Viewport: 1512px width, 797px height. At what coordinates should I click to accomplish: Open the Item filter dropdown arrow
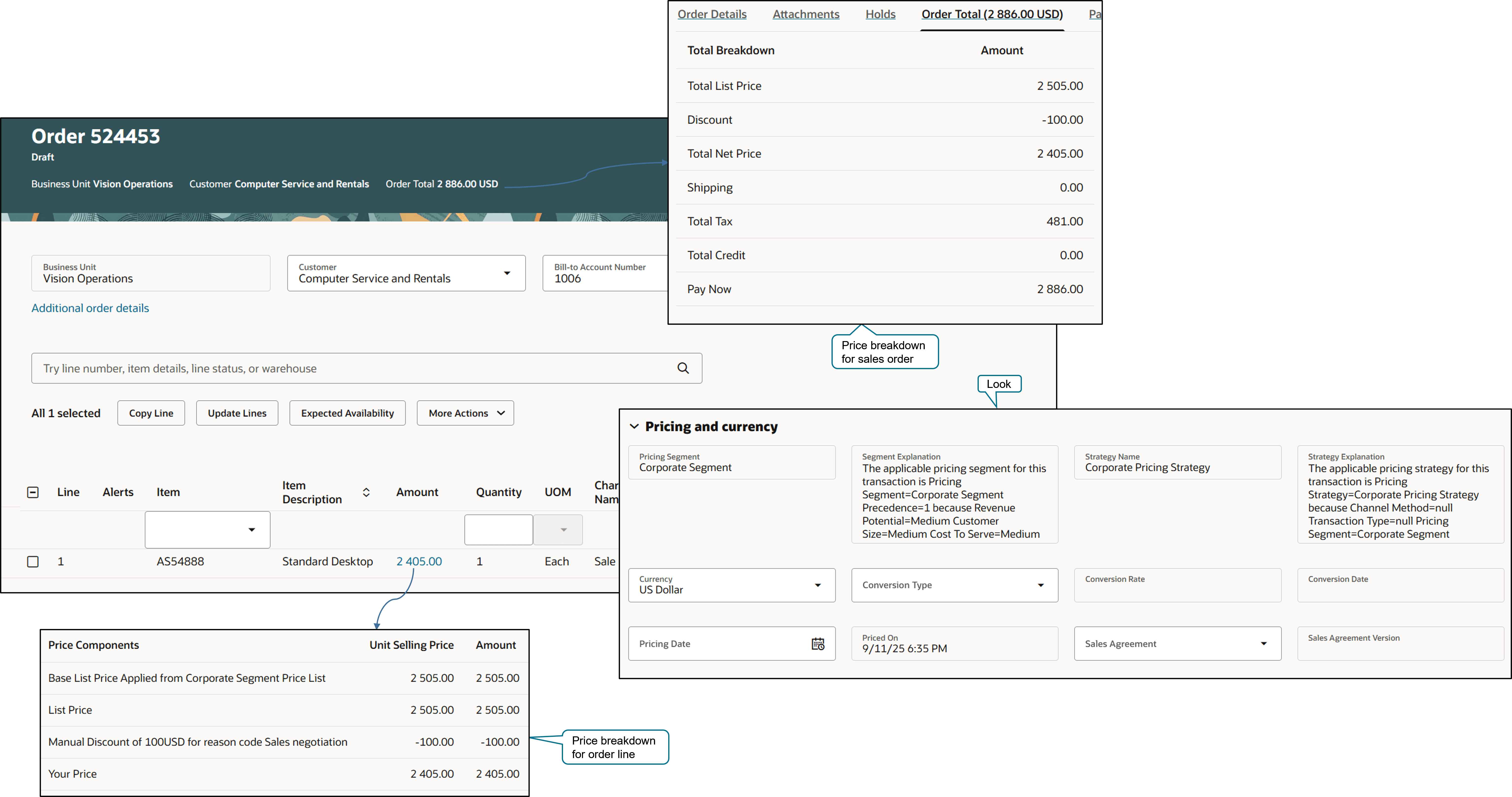(252, 530)
